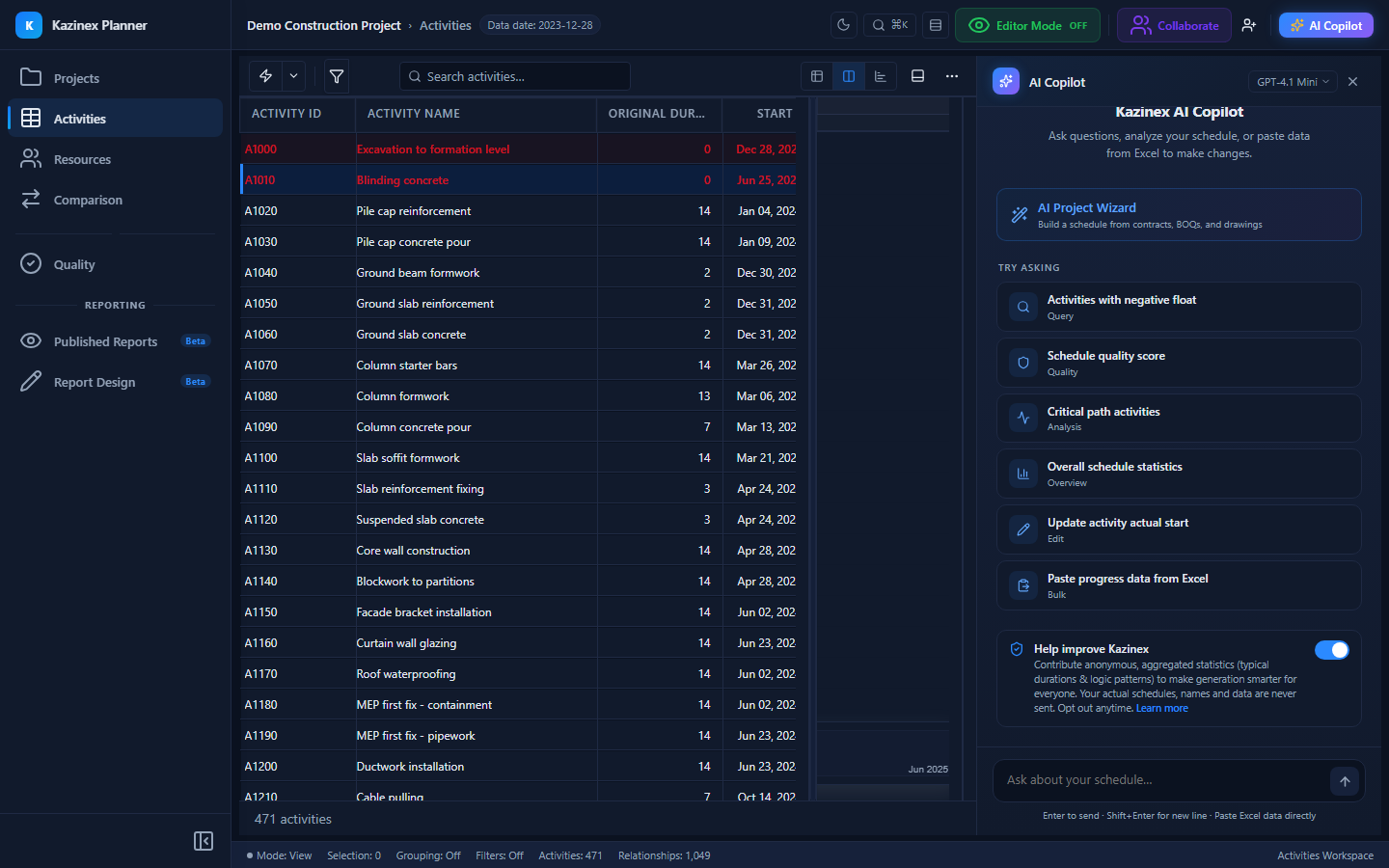Toggle dark mode moon icon
This screenshot has width=1389, height=868.
(x=844, y=25)
